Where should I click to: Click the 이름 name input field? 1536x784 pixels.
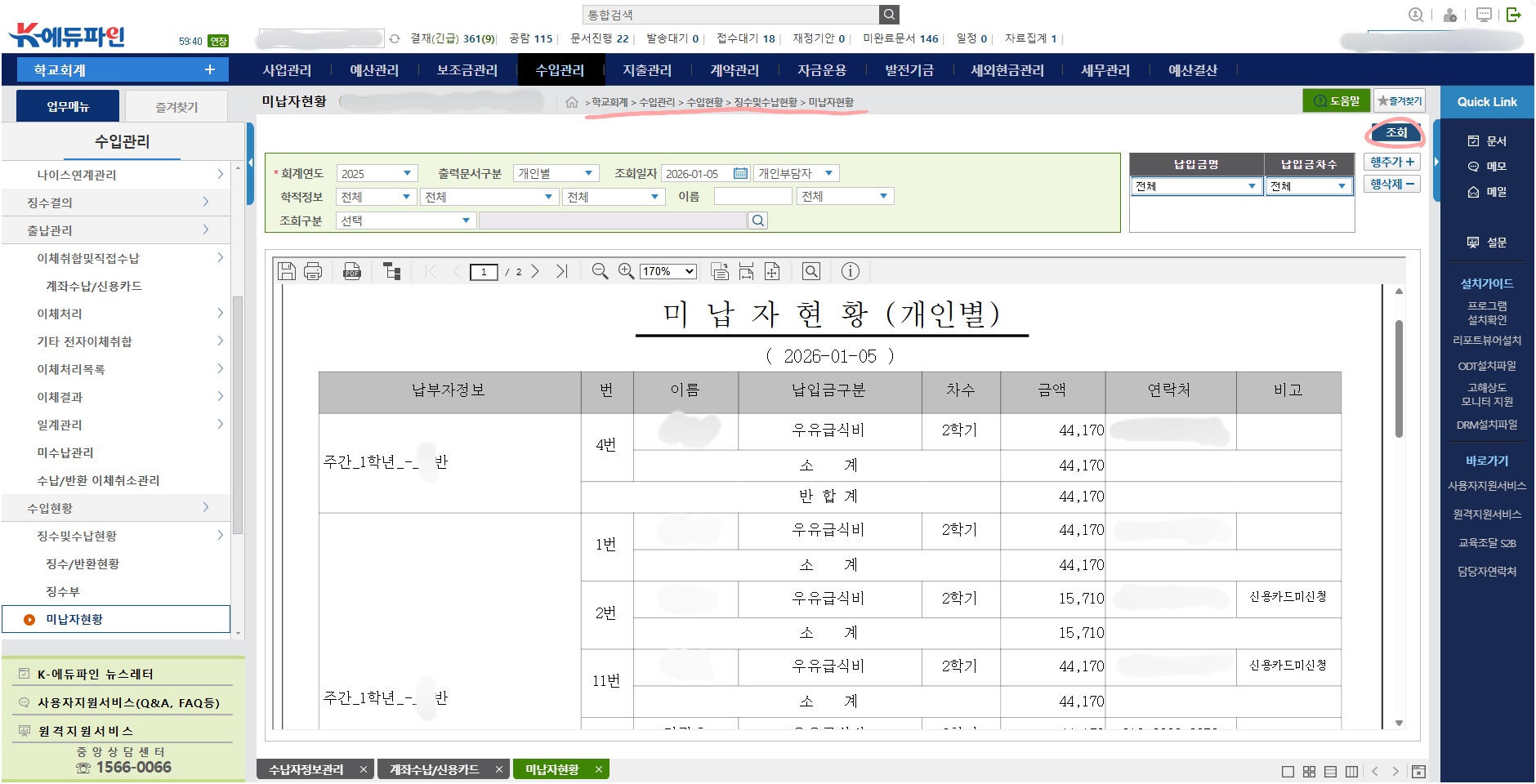click(x=752, y=197)
